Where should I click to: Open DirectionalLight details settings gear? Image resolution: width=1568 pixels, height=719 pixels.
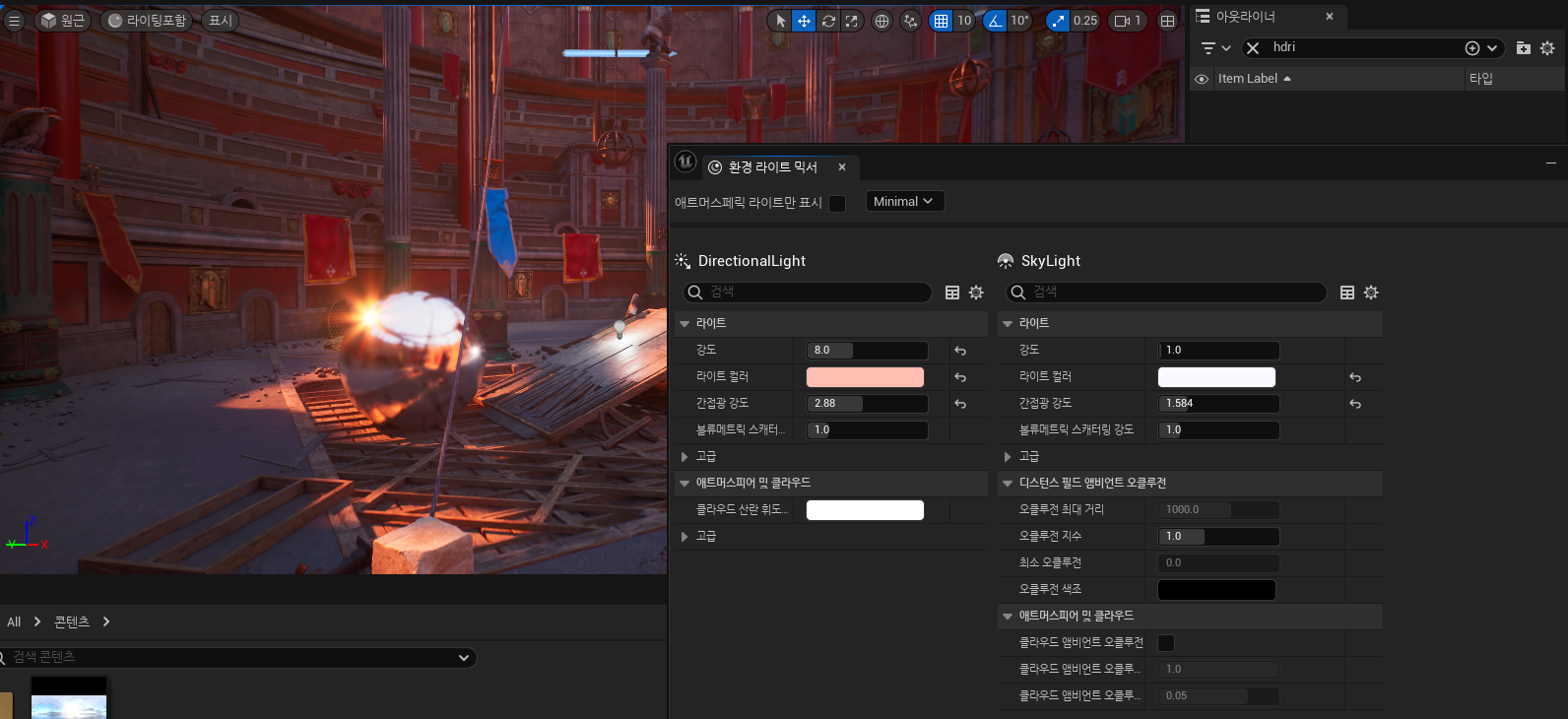976,293
